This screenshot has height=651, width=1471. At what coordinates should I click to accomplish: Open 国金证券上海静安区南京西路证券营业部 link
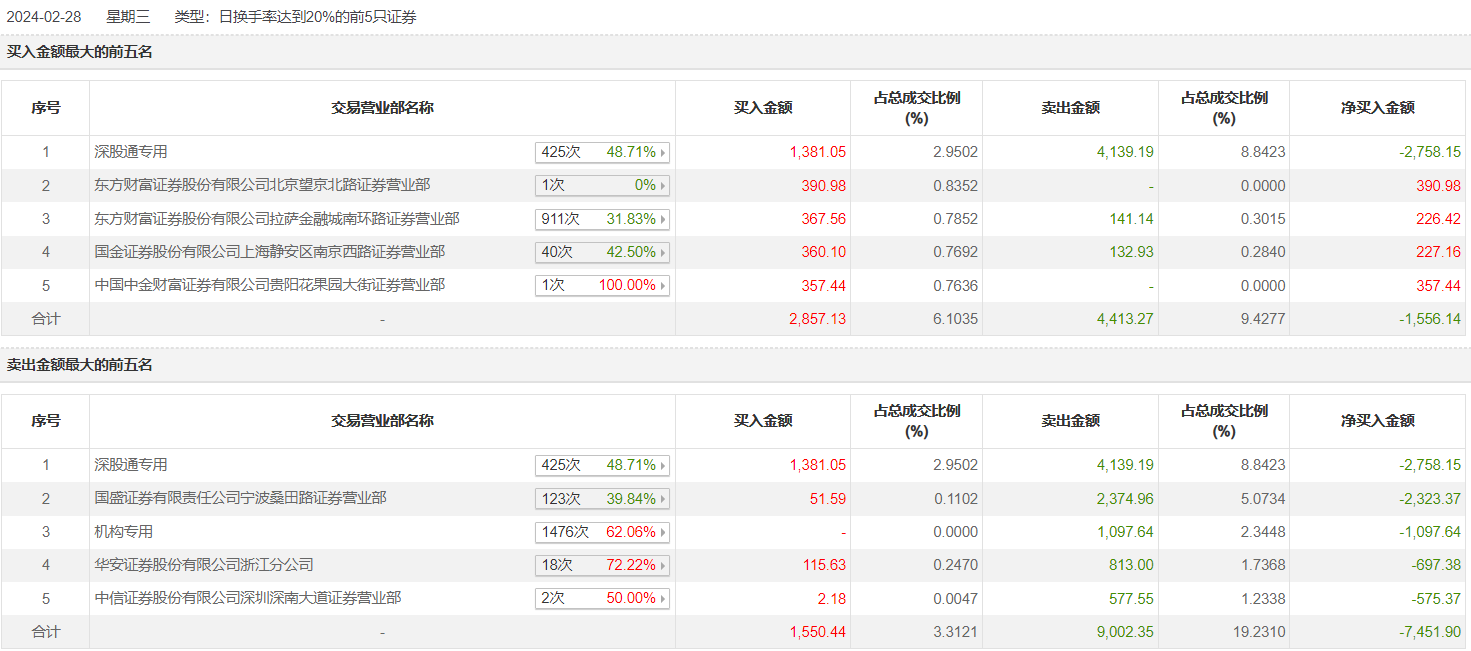[x=269, y=251]
